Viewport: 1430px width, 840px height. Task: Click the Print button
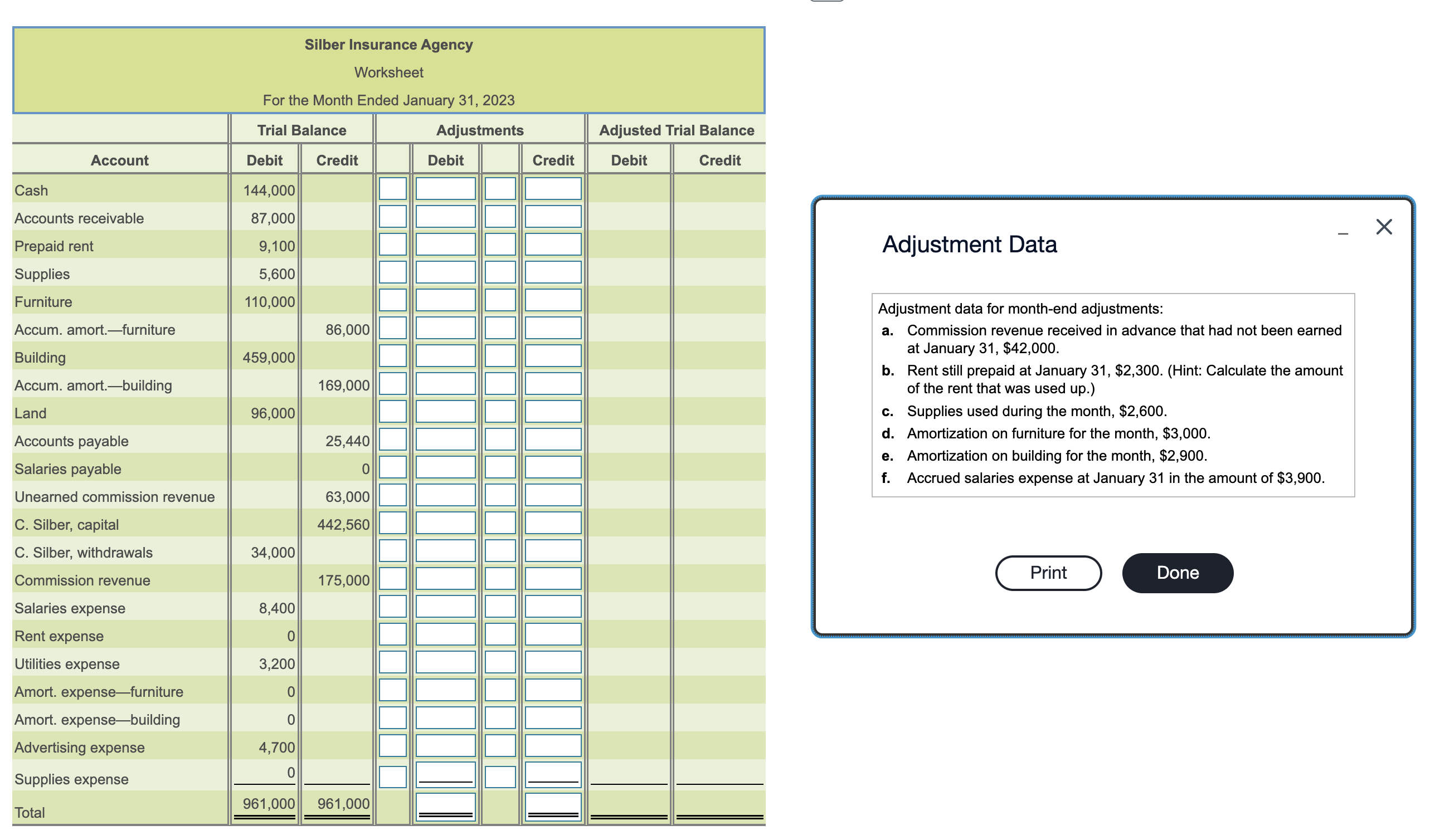click(1048, 573)
